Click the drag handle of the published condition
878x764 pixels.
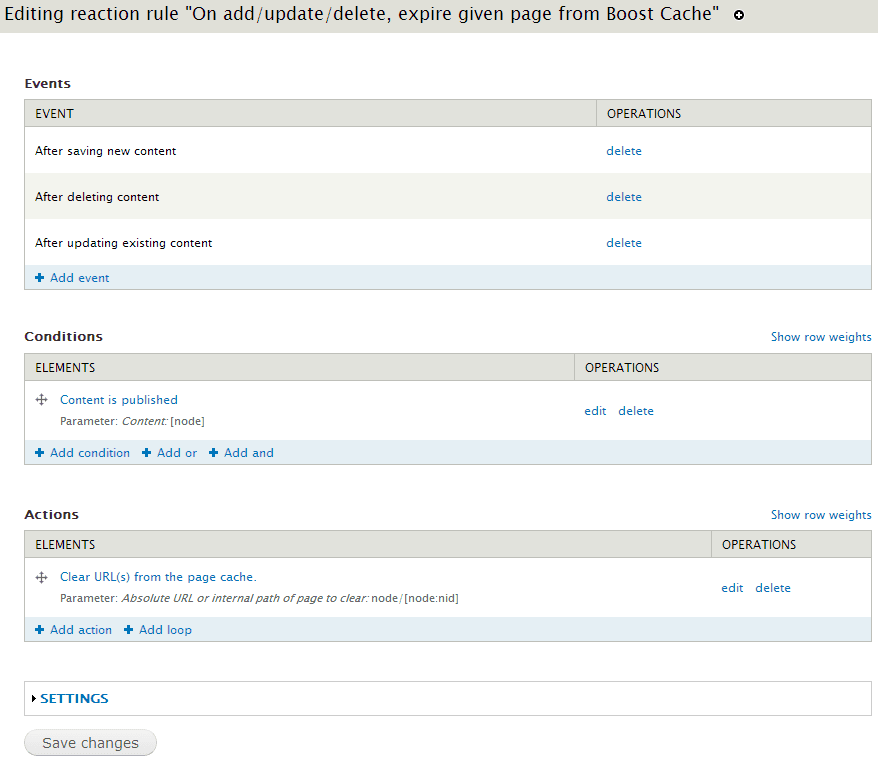click(x=40, y=399)
